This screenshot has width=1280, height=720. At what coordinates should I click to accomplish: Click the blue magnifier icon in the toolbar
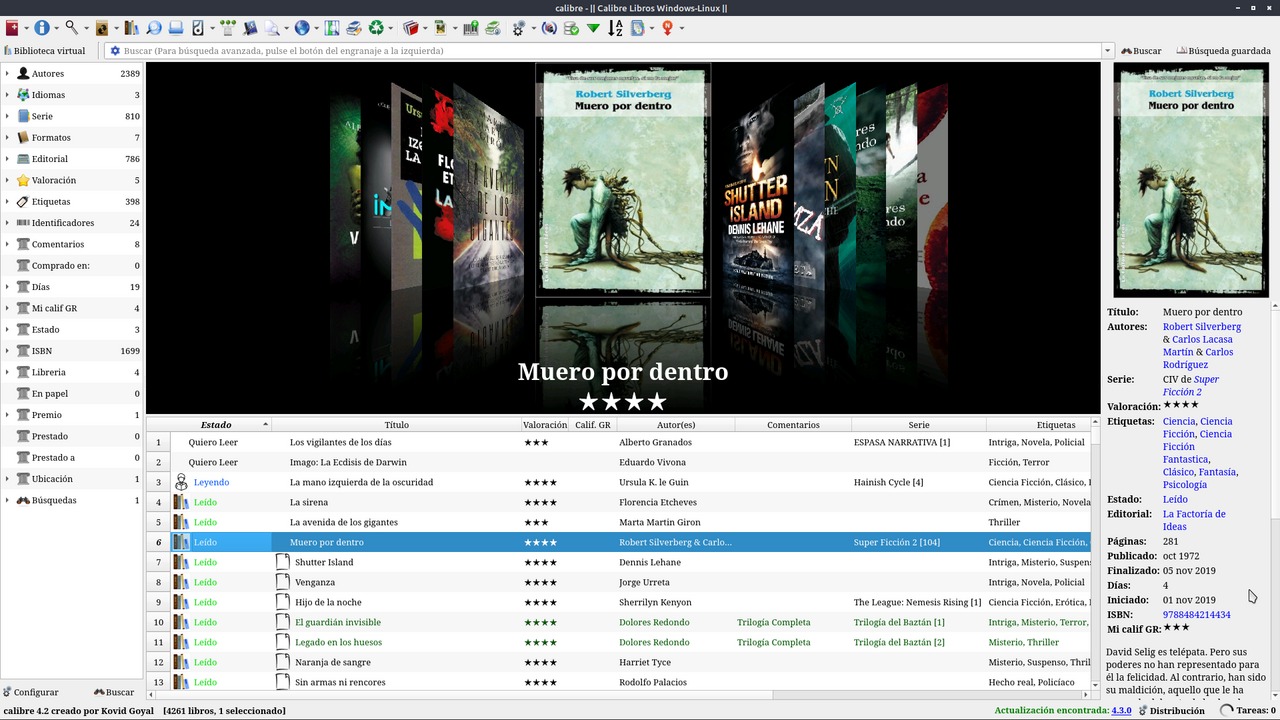154,28
